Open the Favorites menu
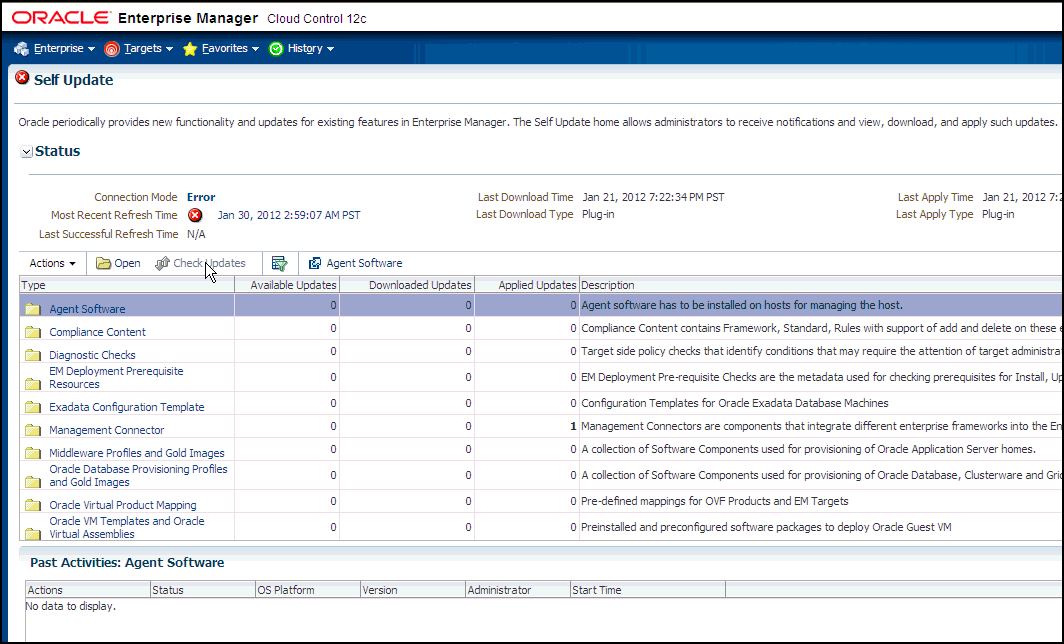Image resolution: width=1064 pixels, height=644 pixels. (x=230, y=48)
